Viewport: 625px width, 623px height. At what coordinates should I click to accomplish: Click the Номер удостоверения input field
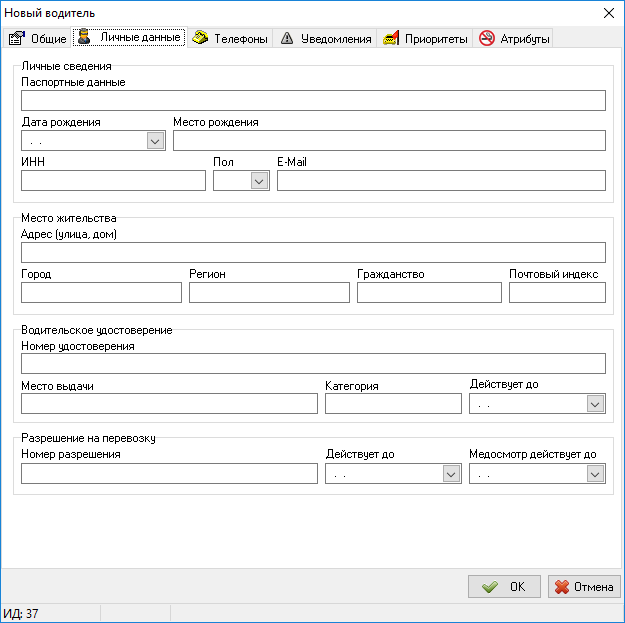(313, 363)
